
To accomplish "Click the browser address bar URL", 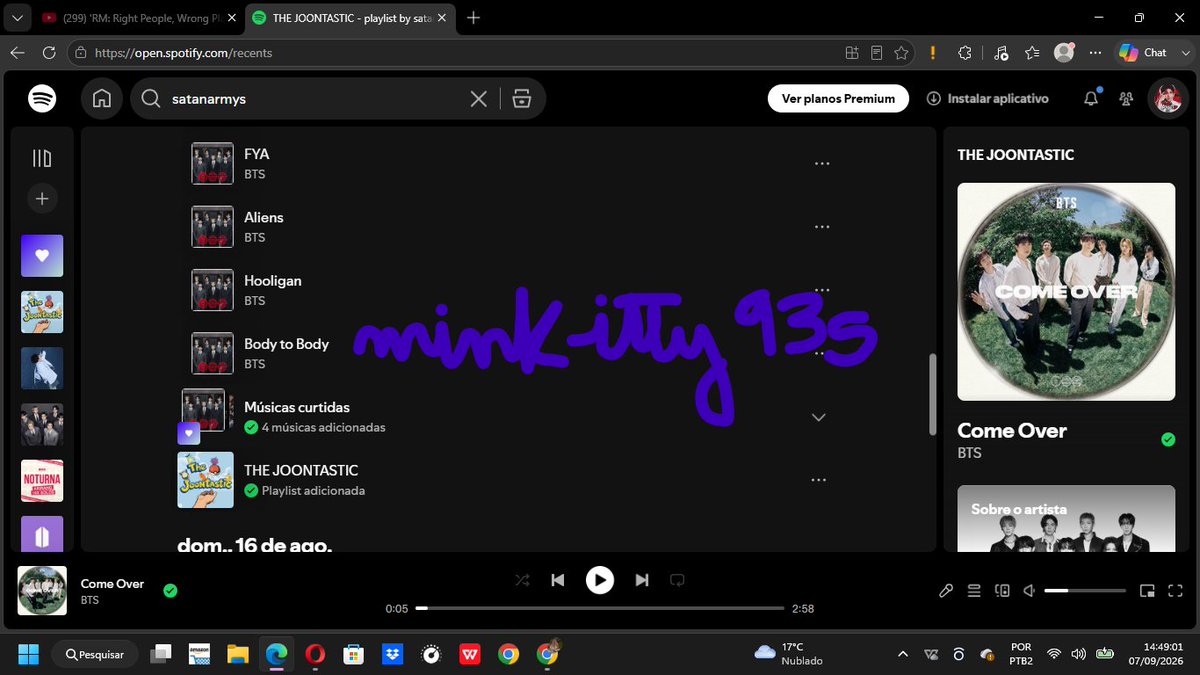I will pos(183,53).
